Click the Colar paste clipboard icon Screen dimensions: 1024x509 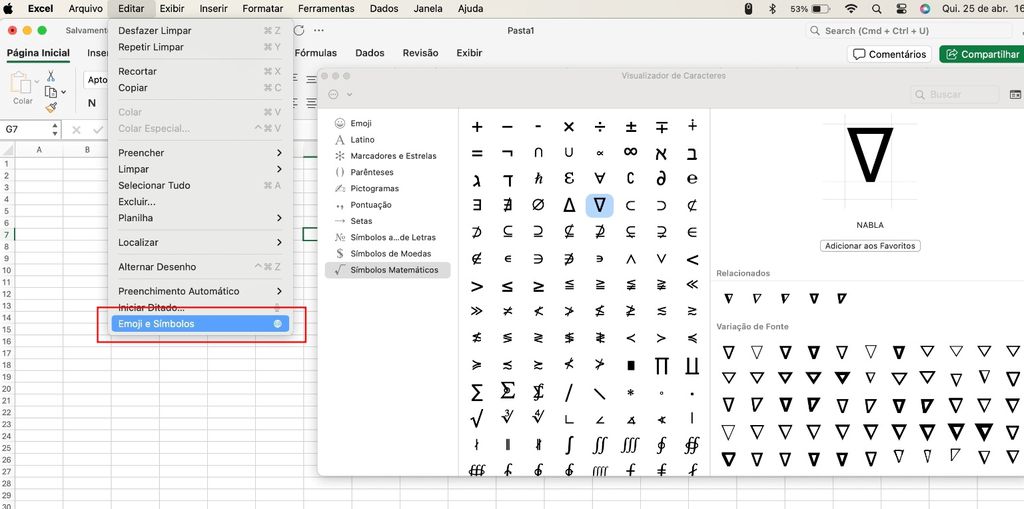tap(21, 83)
